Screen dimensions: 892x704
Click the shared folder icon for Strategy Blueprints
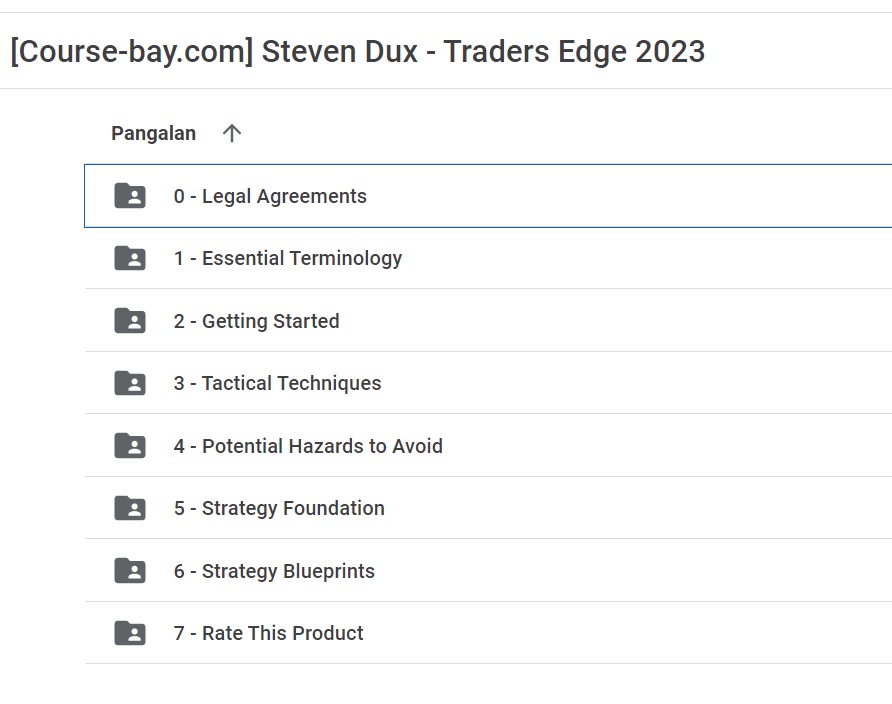click(x=130, y=570)
